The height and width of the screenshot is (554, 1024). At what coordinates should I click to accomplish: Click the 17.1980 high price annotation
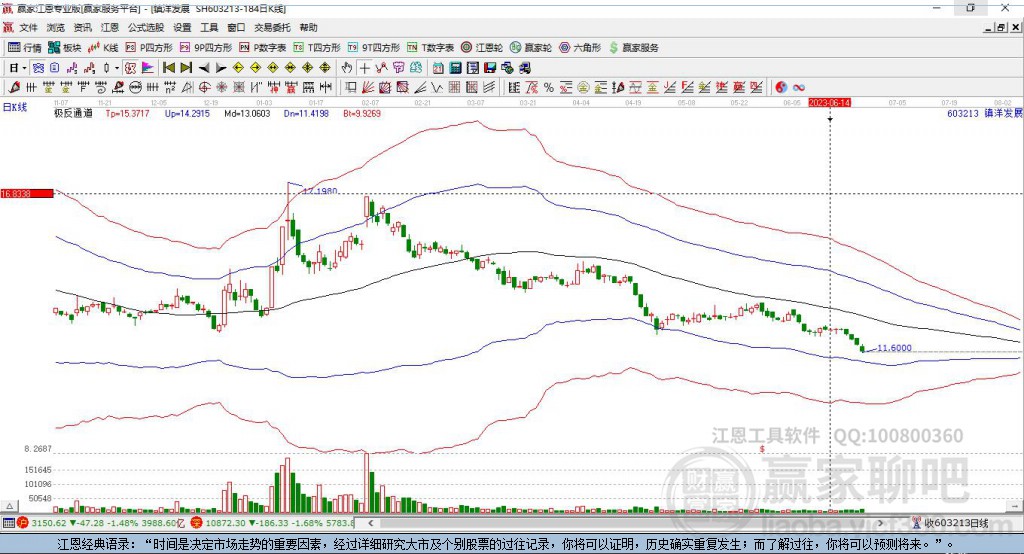tap(320, 191)
